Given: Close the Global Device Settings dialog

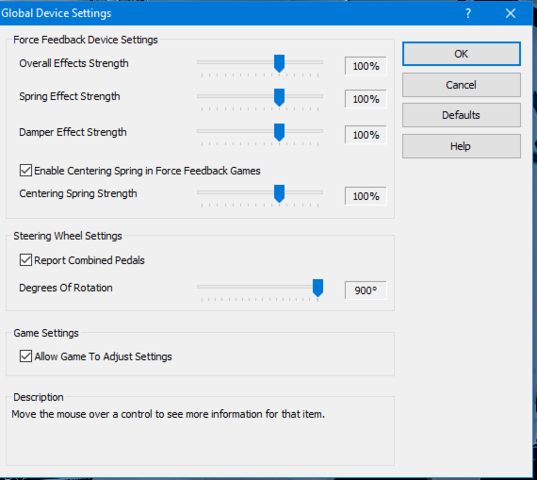Looking at the screenshot, I should [x=510, y=13].
